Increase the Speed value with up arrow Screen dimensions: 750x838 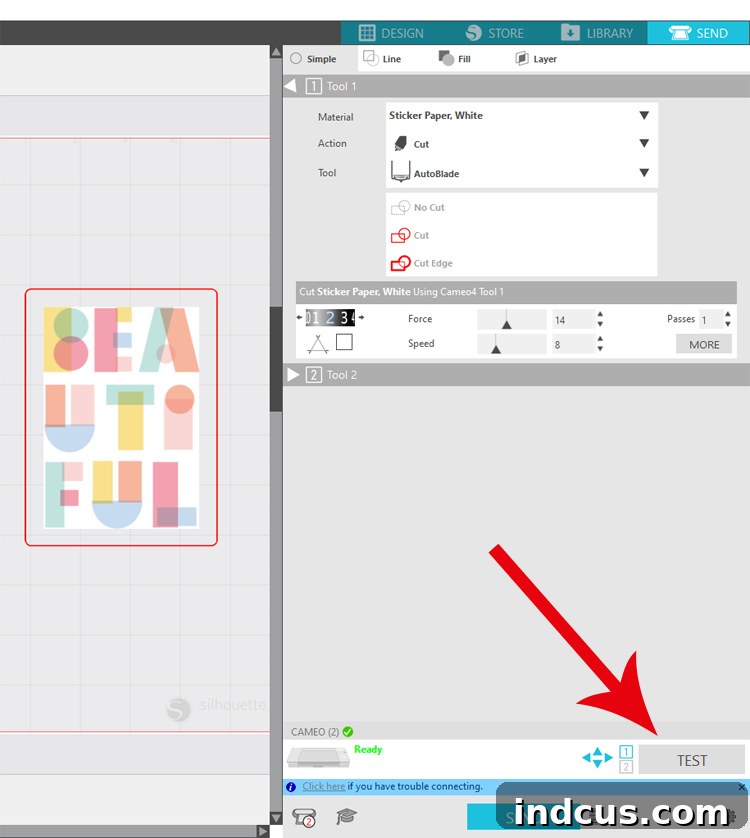tap(600, 339)
